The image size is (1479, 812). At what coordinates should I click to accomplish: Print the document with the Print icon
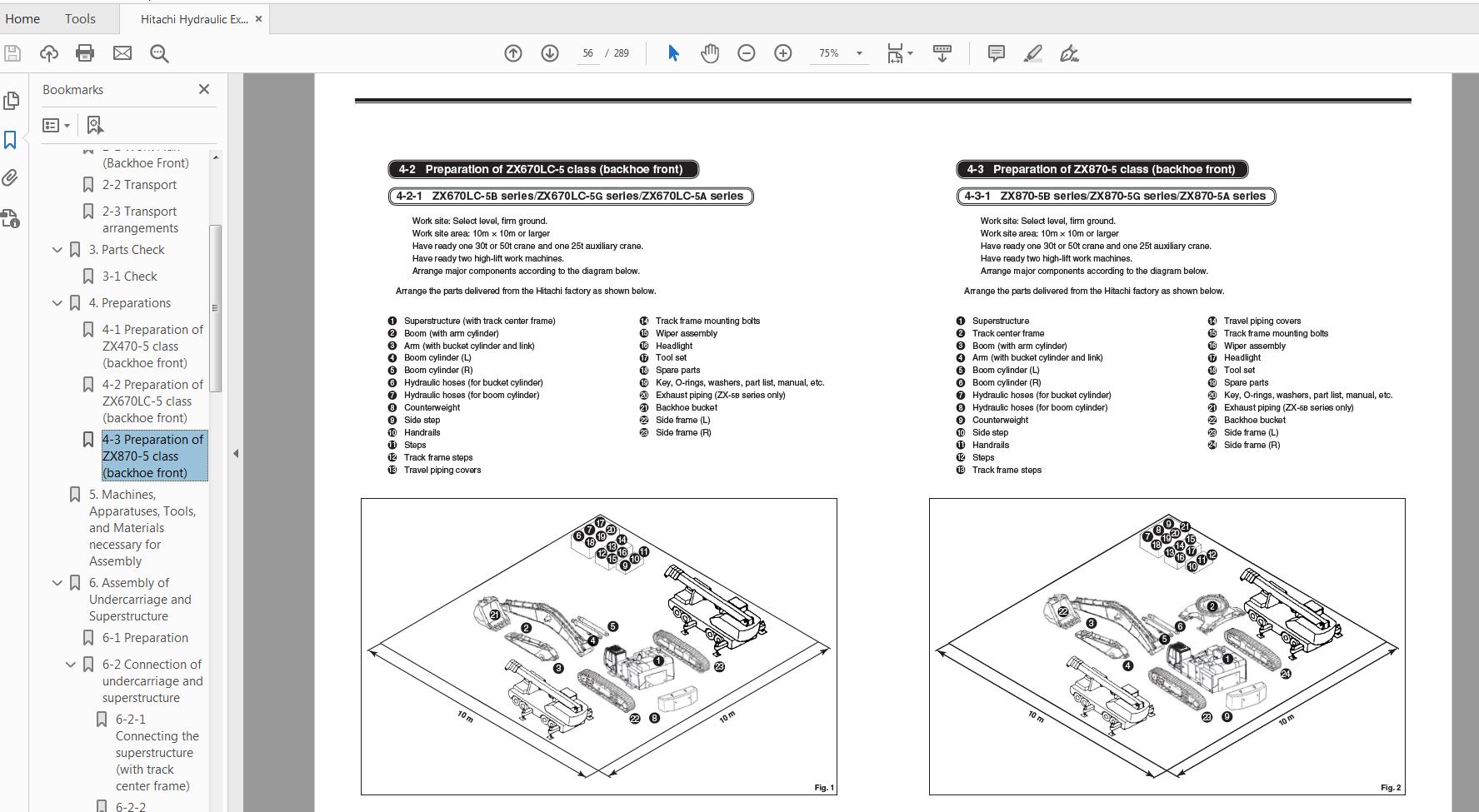(x=83, y=52)
